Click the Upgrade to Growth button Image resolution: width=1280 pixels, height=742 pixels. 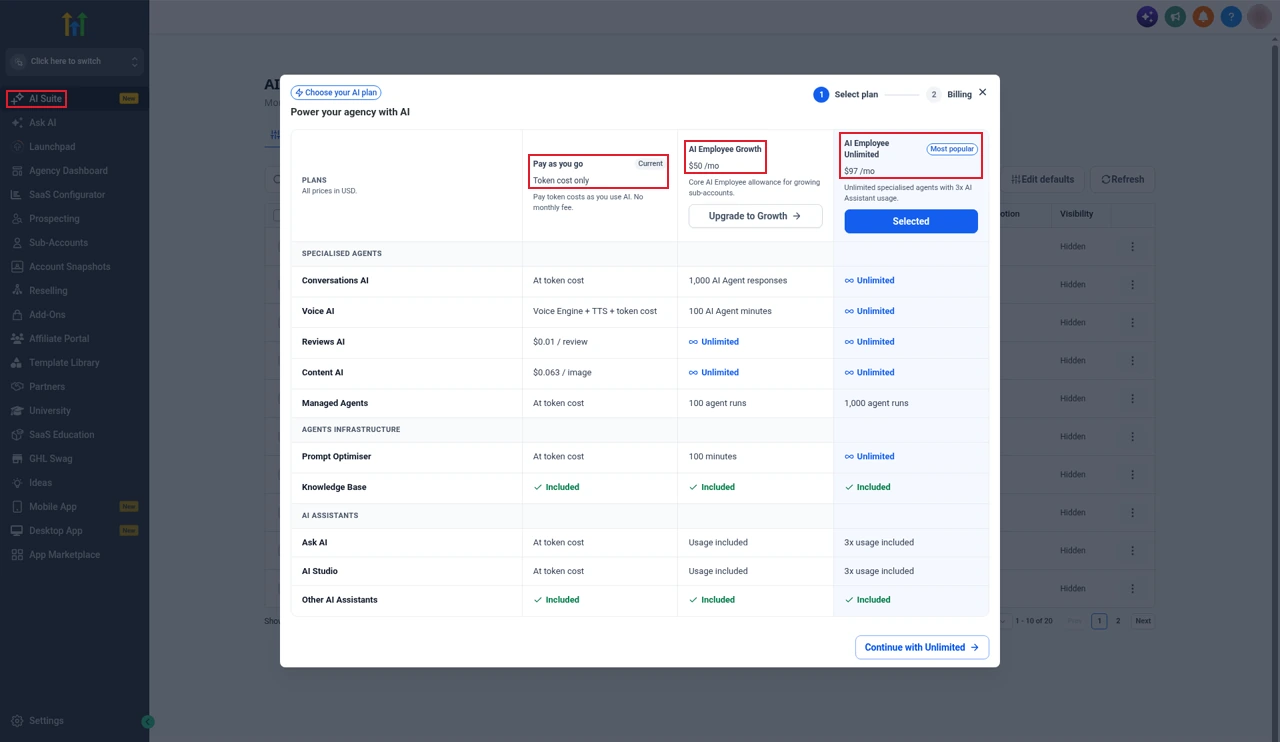click(755, 216)
